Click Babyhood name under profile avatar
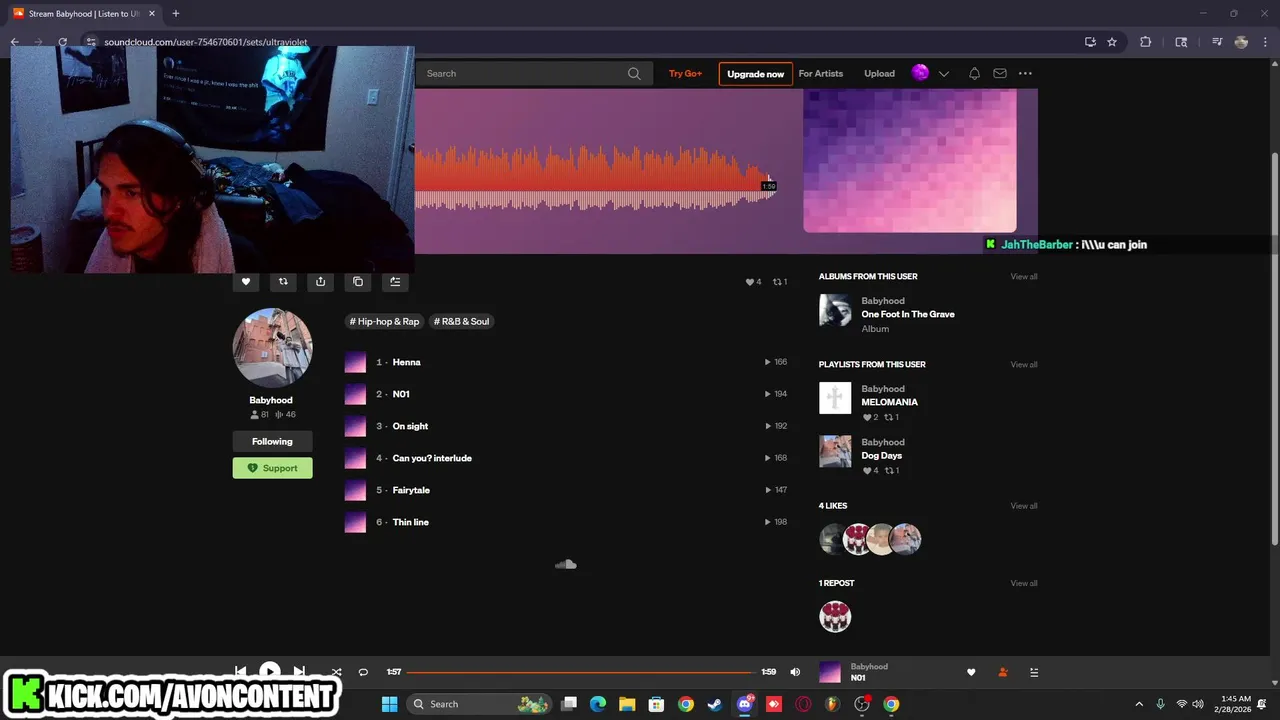The image size is (1280, 720). (271, 400)
